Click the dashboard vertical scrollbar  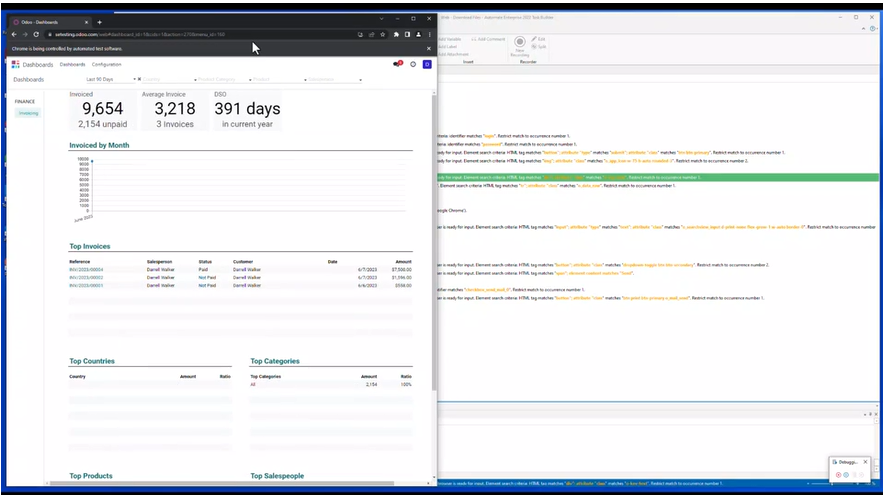pyautogui.click(x=434, y=242)
